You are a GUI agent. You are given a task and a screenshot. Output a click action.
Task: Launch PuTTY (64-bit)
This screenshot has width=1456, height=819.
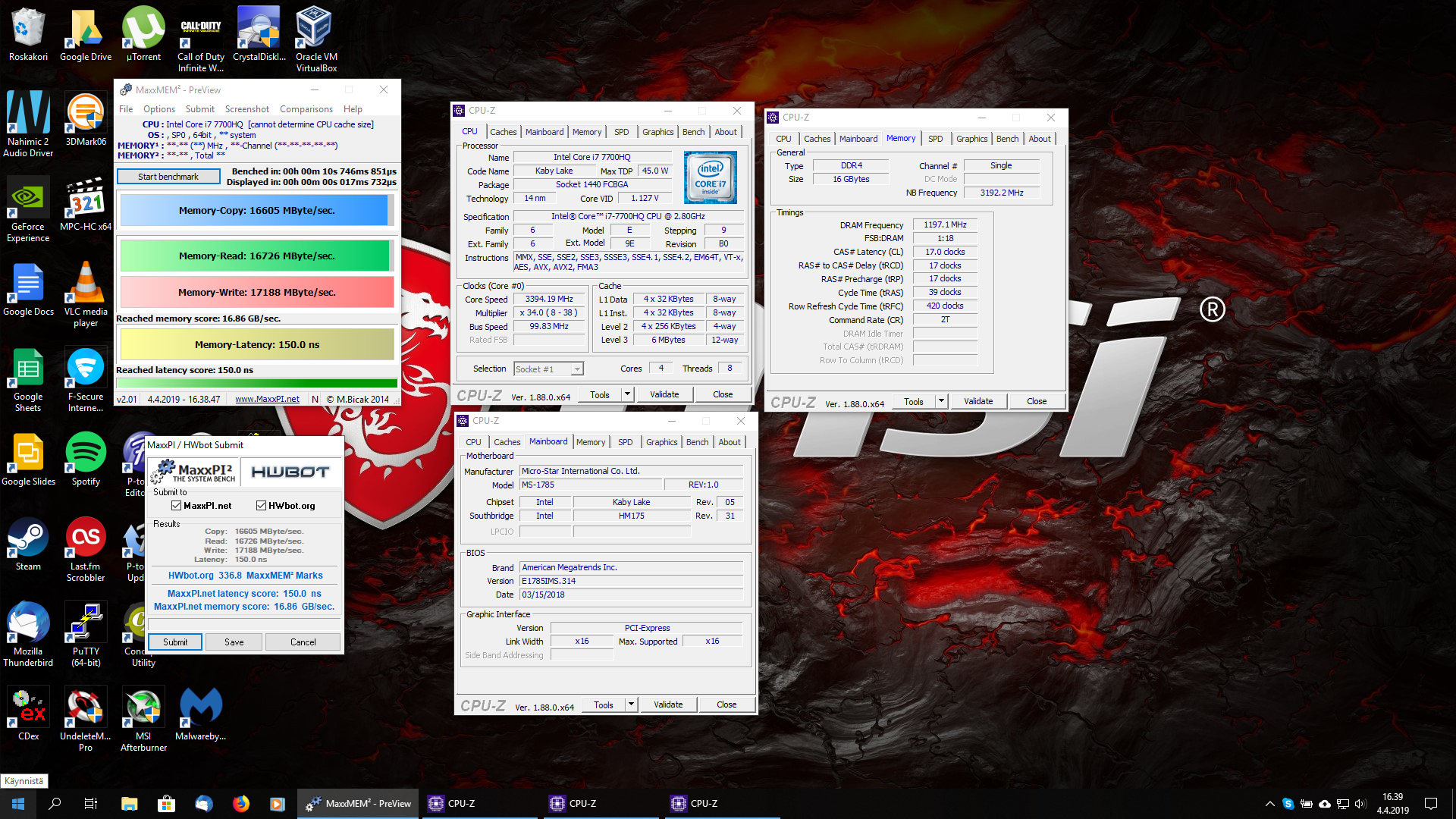86,635
